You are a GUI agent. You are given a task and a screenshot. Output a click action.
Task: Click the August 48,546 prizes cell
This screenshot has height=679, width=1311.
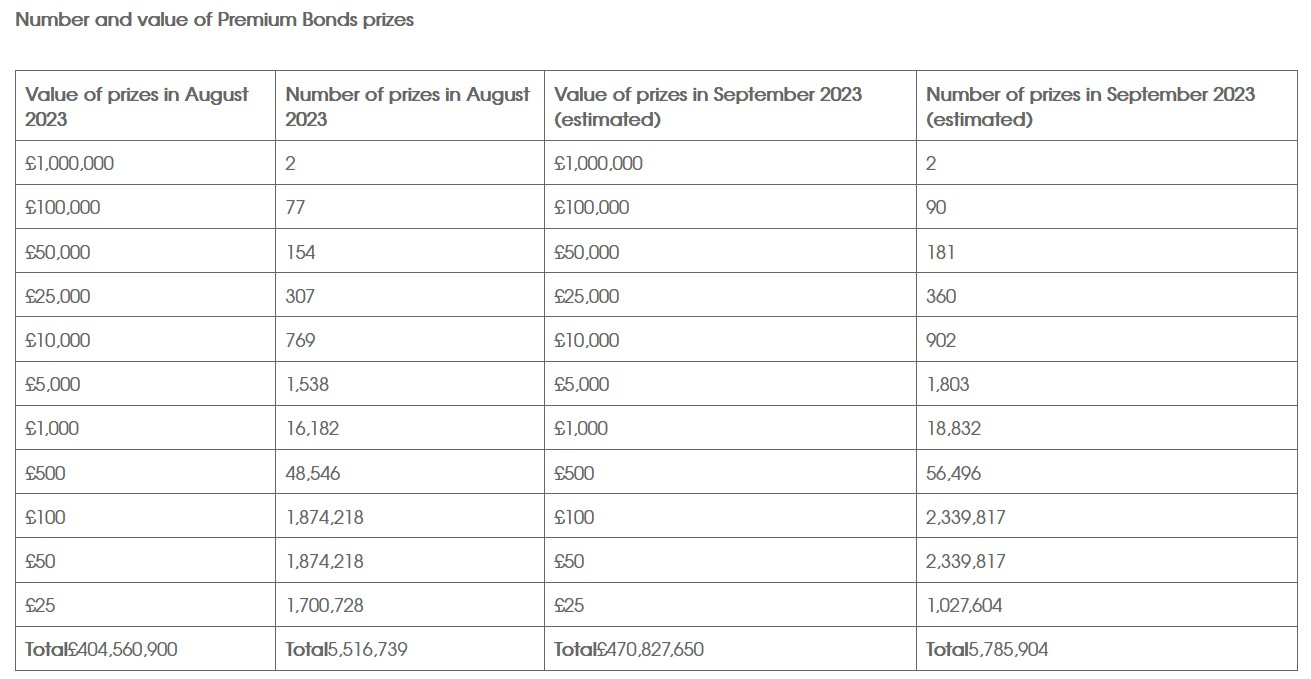coord(410,472)
